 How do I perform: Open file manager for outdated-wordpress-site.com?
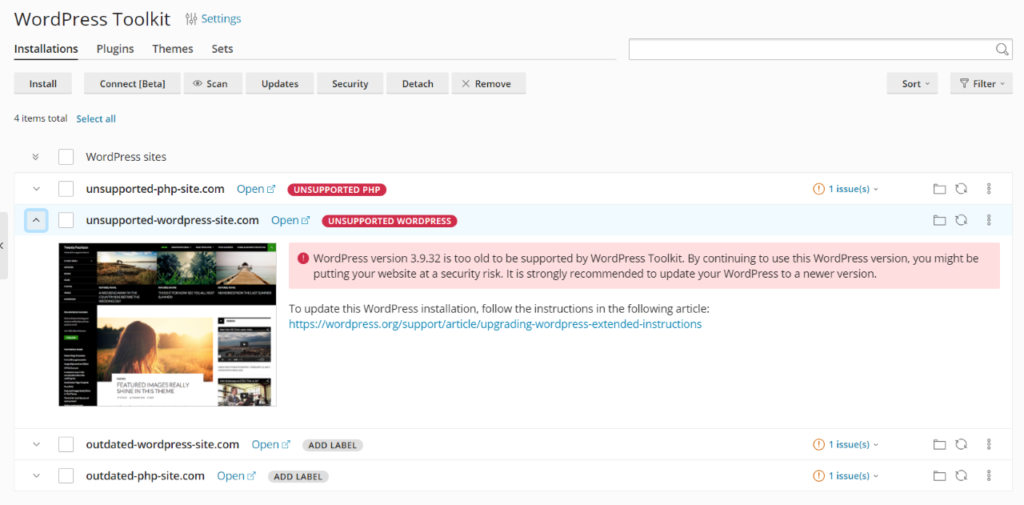click(939, 444)
